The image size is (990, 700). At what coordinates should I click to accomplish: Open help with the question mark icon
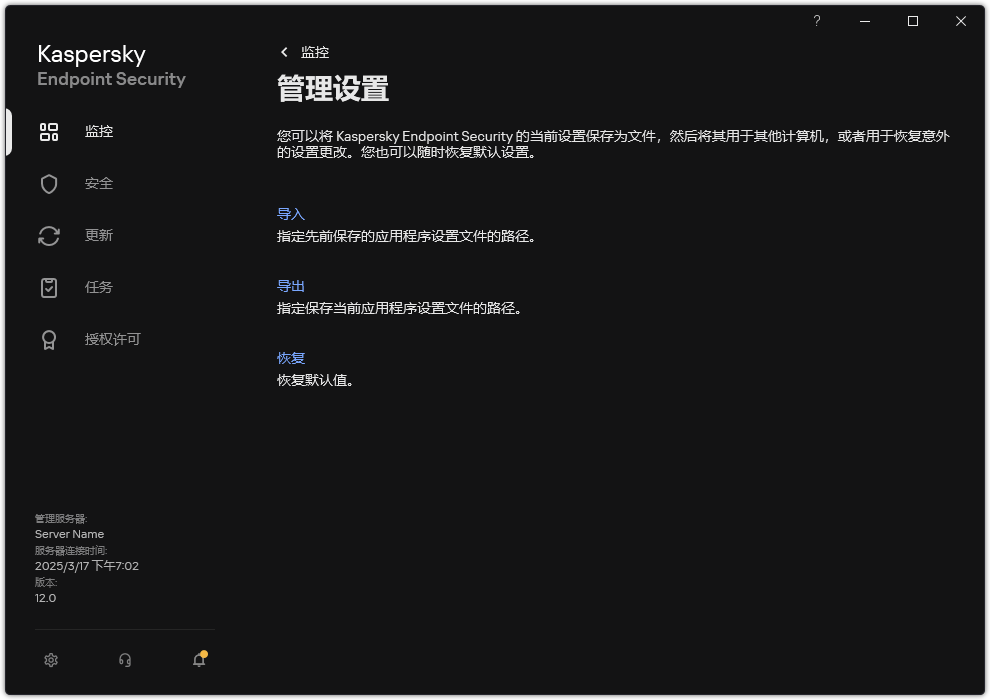click(816, 21)
